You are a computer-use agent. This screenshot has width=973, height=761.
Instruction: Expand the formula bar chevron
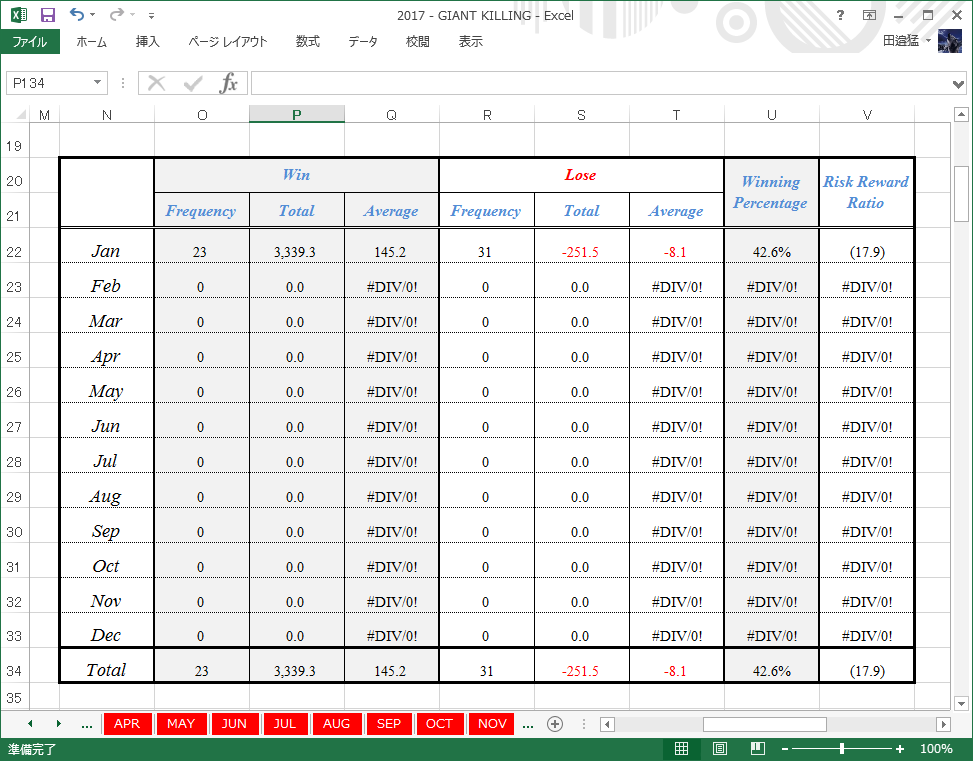[959, 84]
